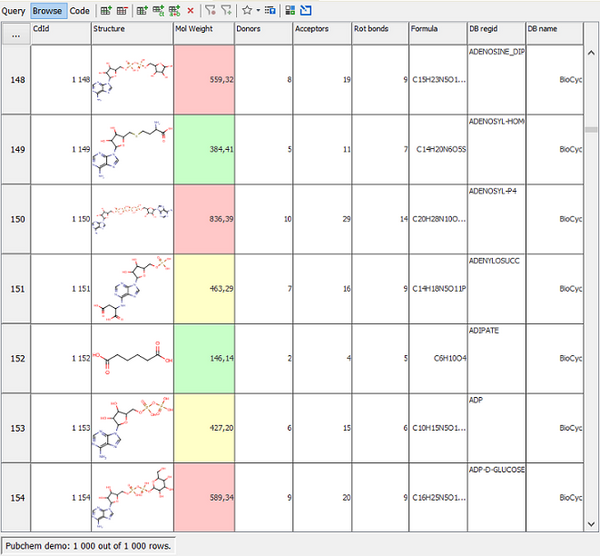
Task: Click the blue window icon at toolbar end
Action: tap(305, 10)
